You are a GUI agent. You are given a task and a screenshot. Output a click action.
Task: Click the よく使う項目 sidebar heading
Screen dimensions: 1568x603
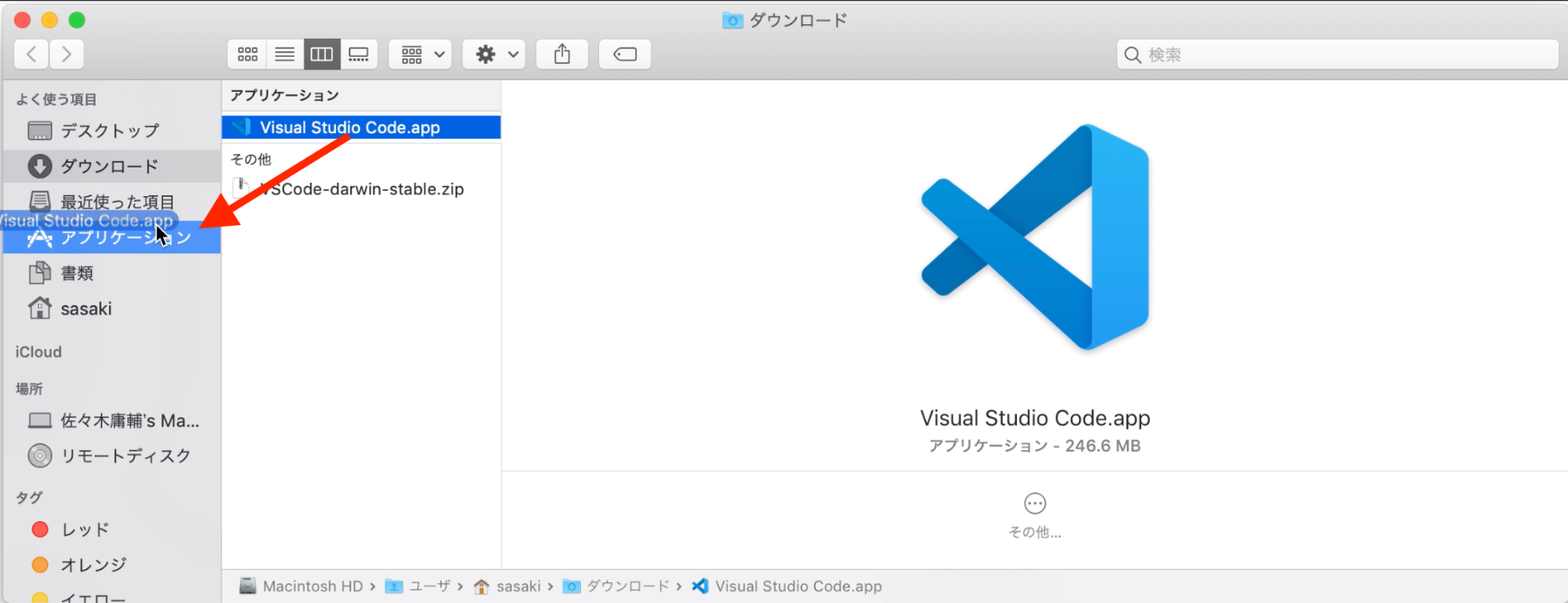pyautogui.click(x=56, y=99)
